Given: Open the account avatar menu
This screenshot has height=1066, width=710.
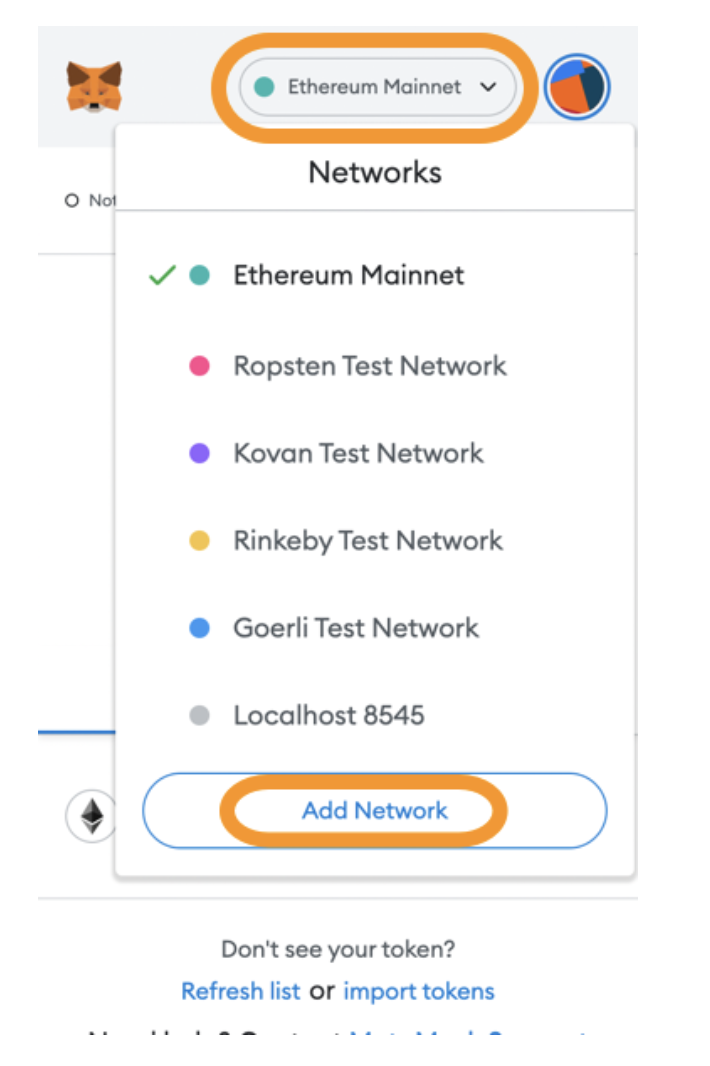Looking at the screenshot, I should pos(577,86).
